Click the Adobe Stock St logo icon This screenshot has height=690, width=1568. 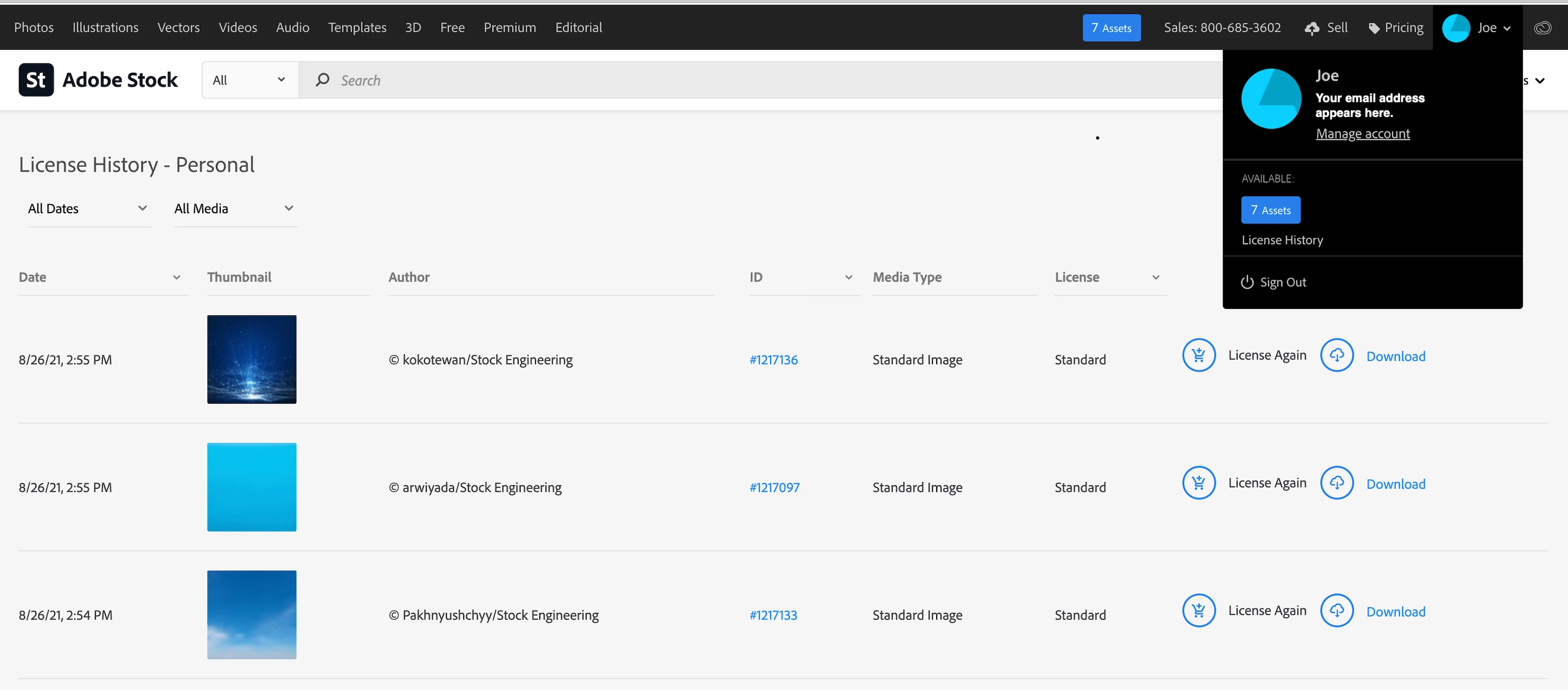tap(36, 80)
